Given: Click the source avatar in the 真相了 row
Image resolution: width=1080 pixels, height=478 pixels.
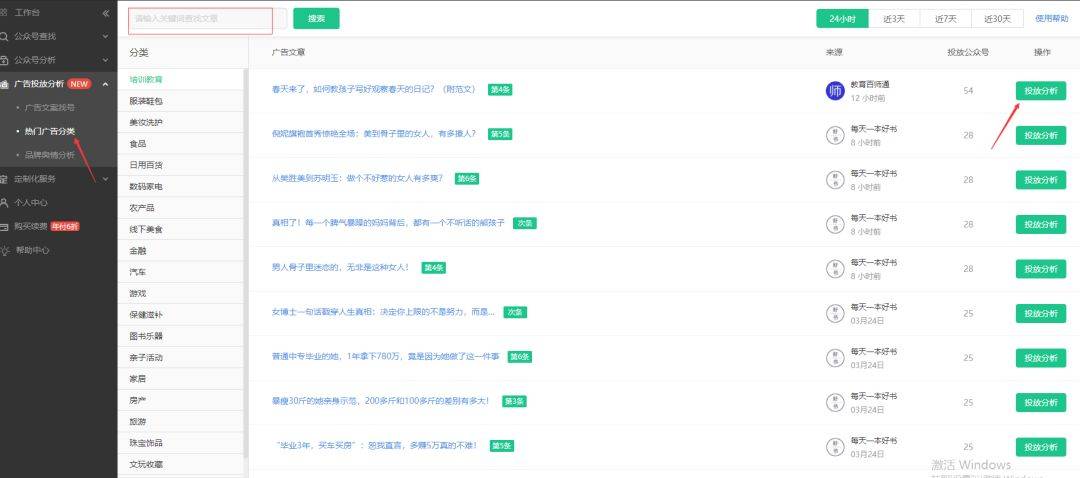Looking at the screenshot, I should click(x=835, y=224).
